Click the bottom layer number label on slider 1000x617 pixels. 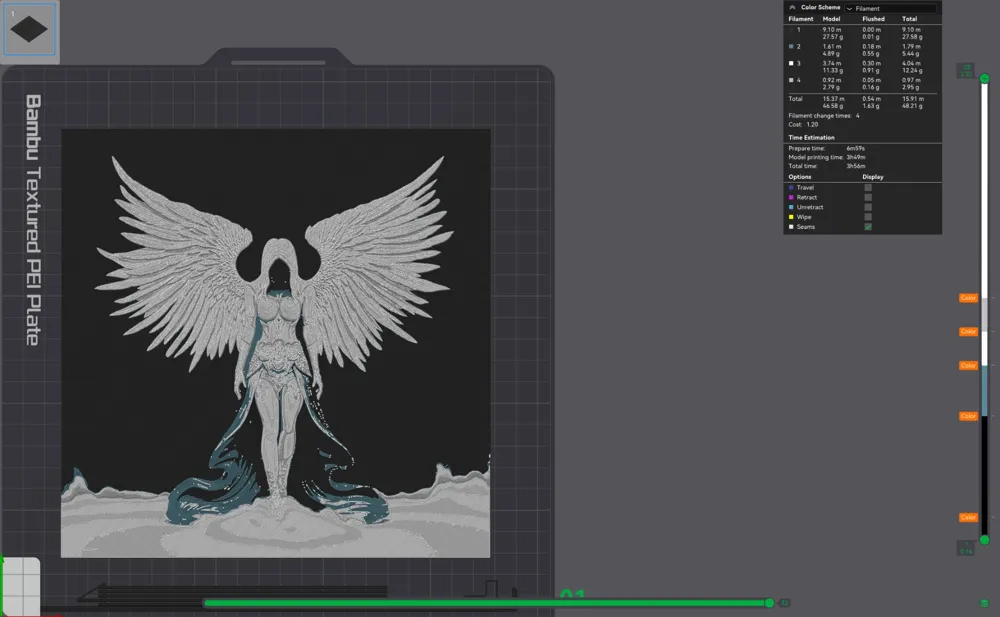click(x=966, y=547)
